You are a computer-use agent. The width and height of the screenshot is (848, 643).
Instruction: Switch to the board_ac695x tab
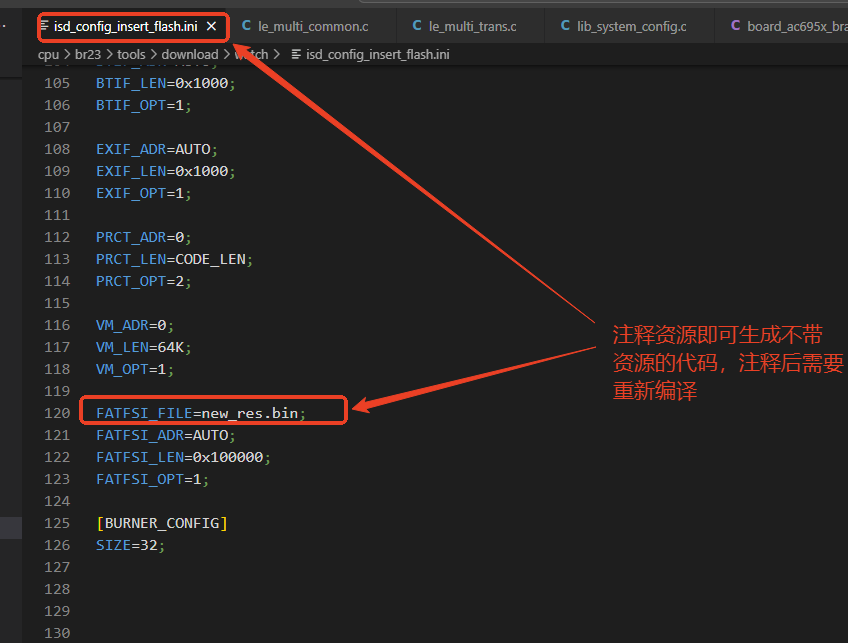click(797, 26)
